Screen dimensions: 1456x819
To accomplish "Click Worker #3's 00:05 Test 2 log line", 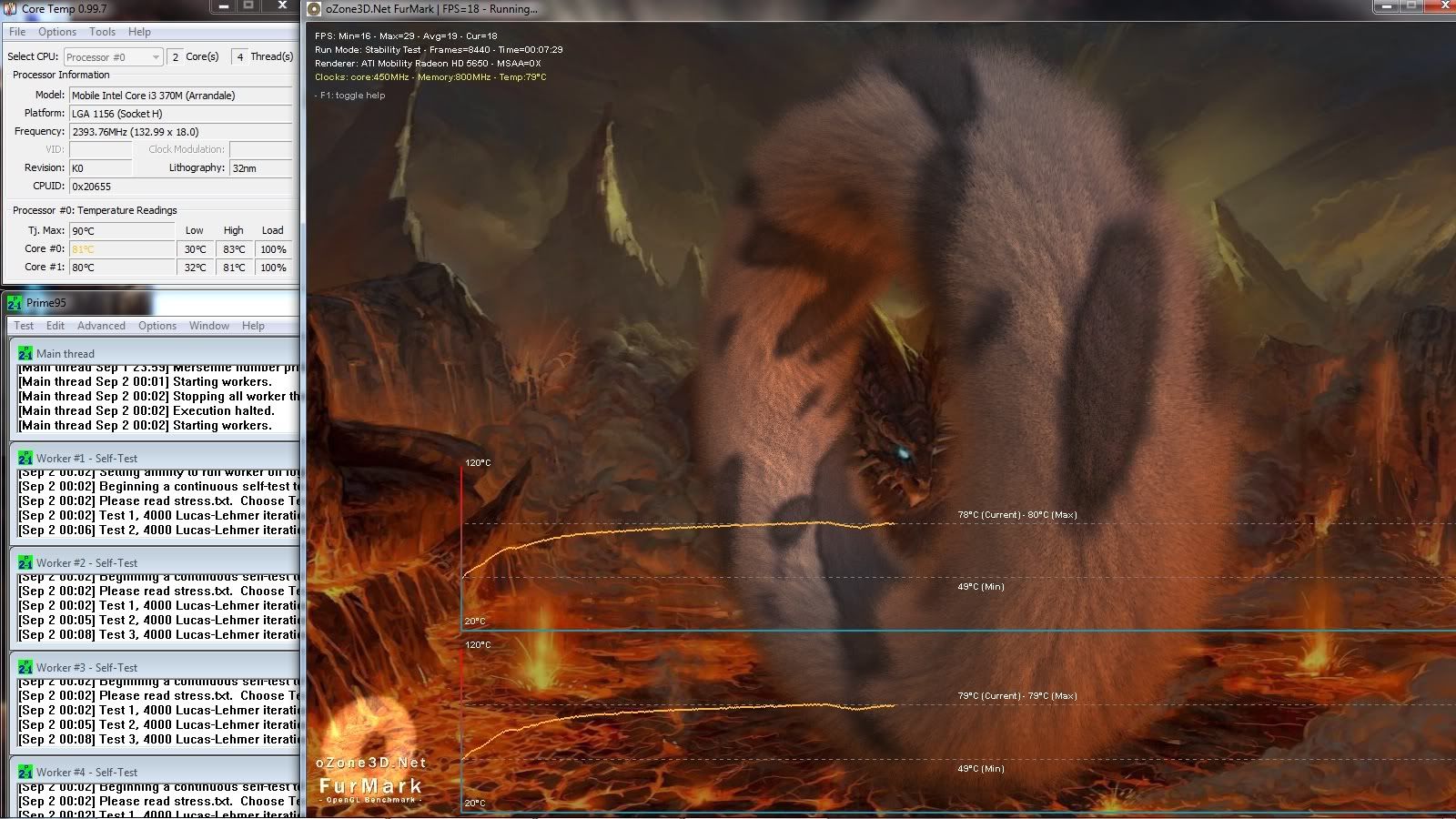I will (158, 724).
